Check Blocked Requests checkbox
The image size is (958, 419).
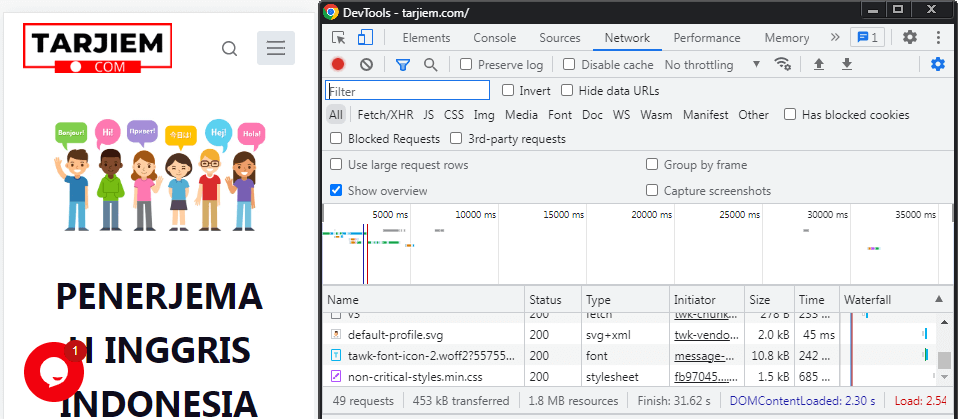336,139
